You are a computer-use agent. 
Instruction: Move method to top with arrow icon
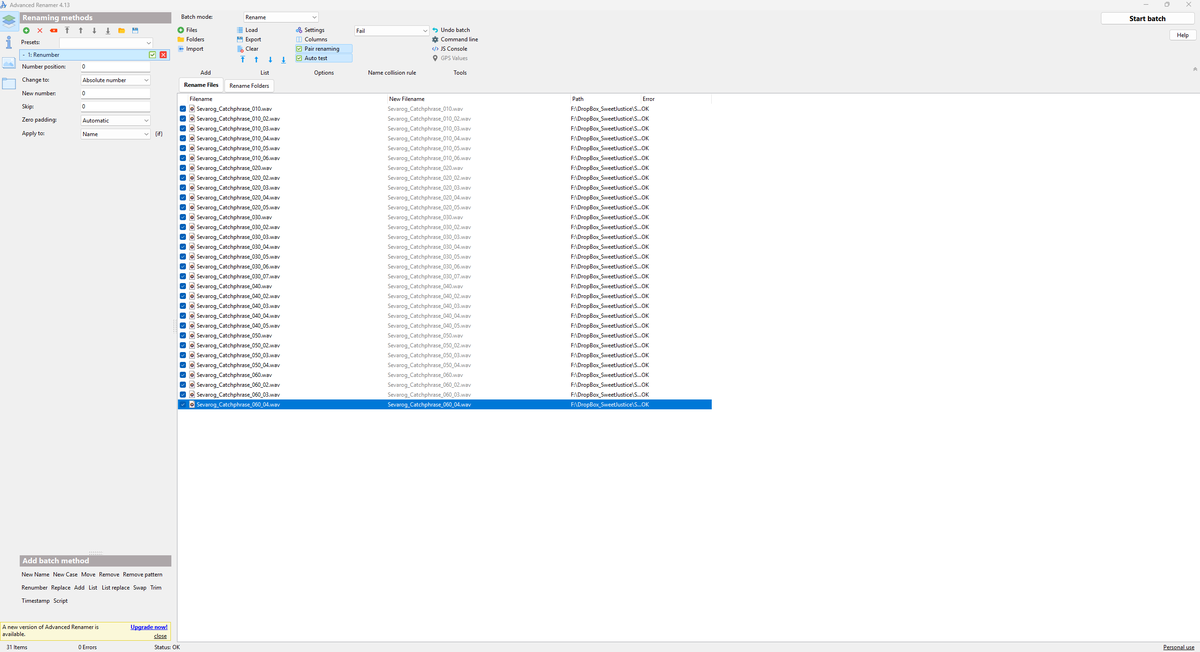tap(67, 30)
